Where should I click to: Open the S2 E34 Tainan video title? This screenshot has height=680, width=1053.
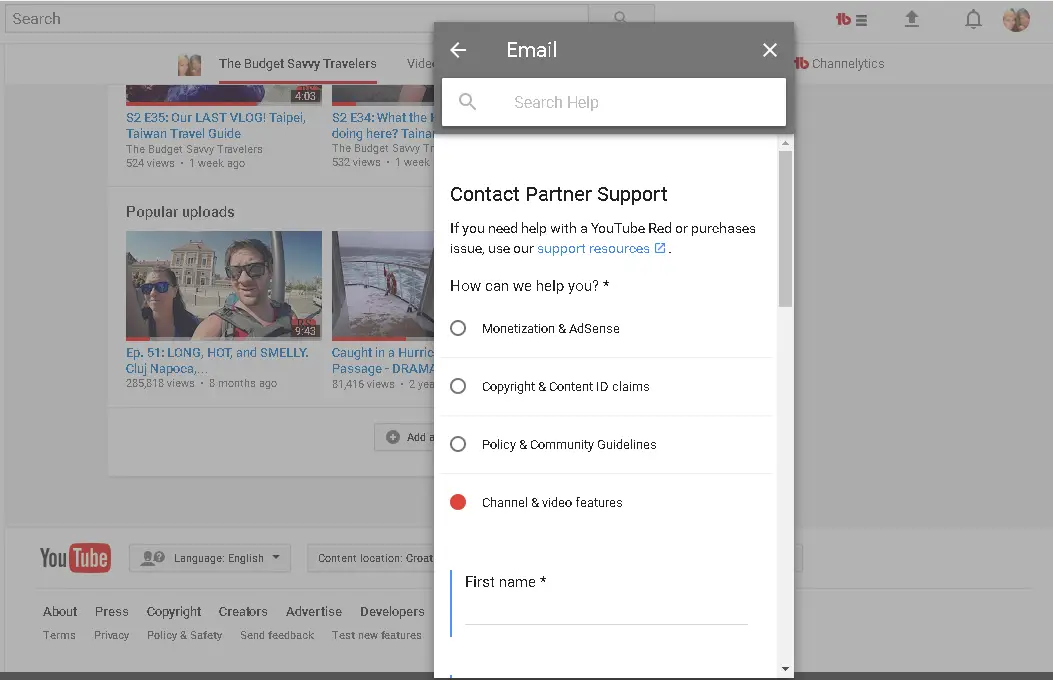coord(383,126)
